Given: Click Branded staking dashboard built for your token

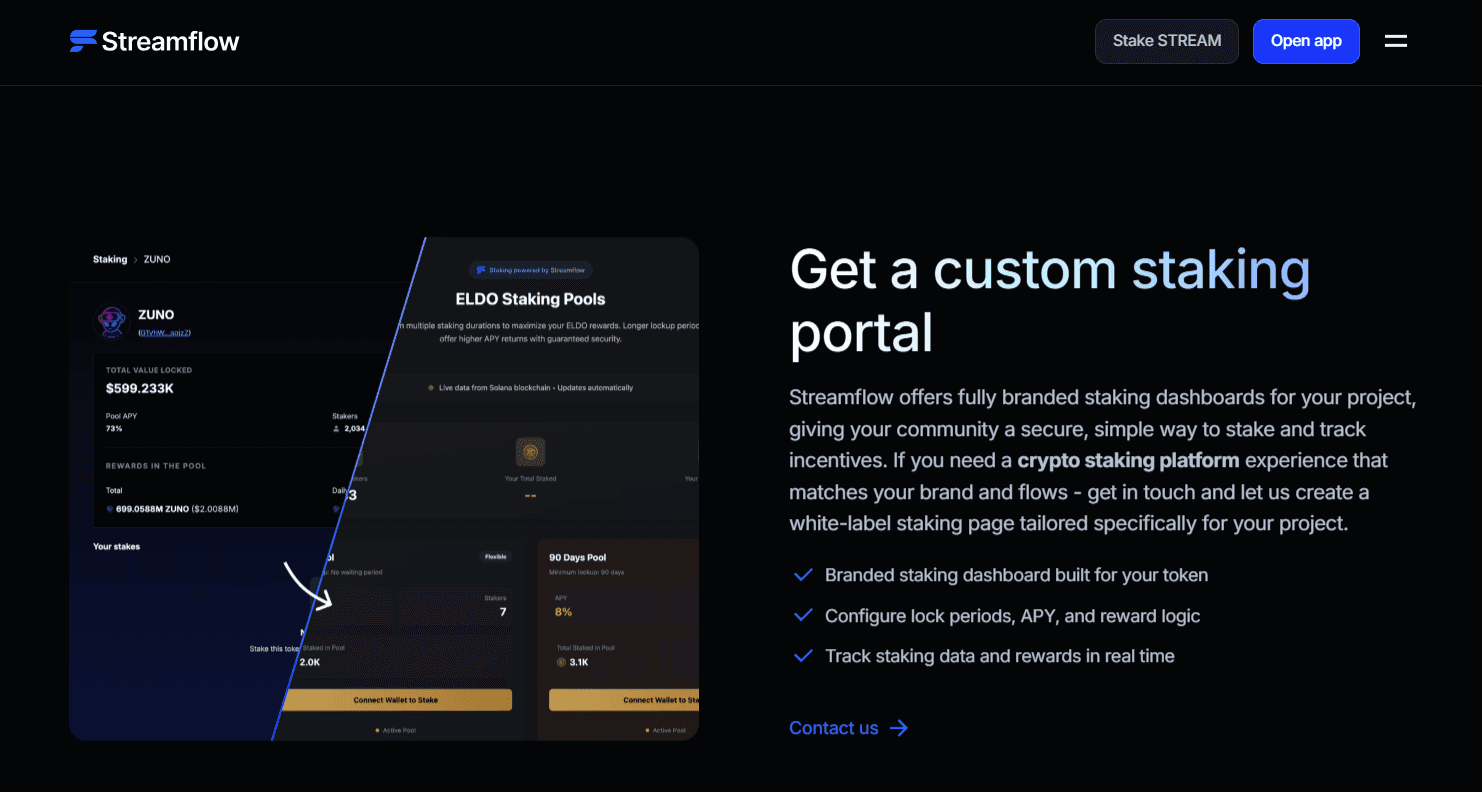Looking at the screenshot, I should (x=1016, y=575).
